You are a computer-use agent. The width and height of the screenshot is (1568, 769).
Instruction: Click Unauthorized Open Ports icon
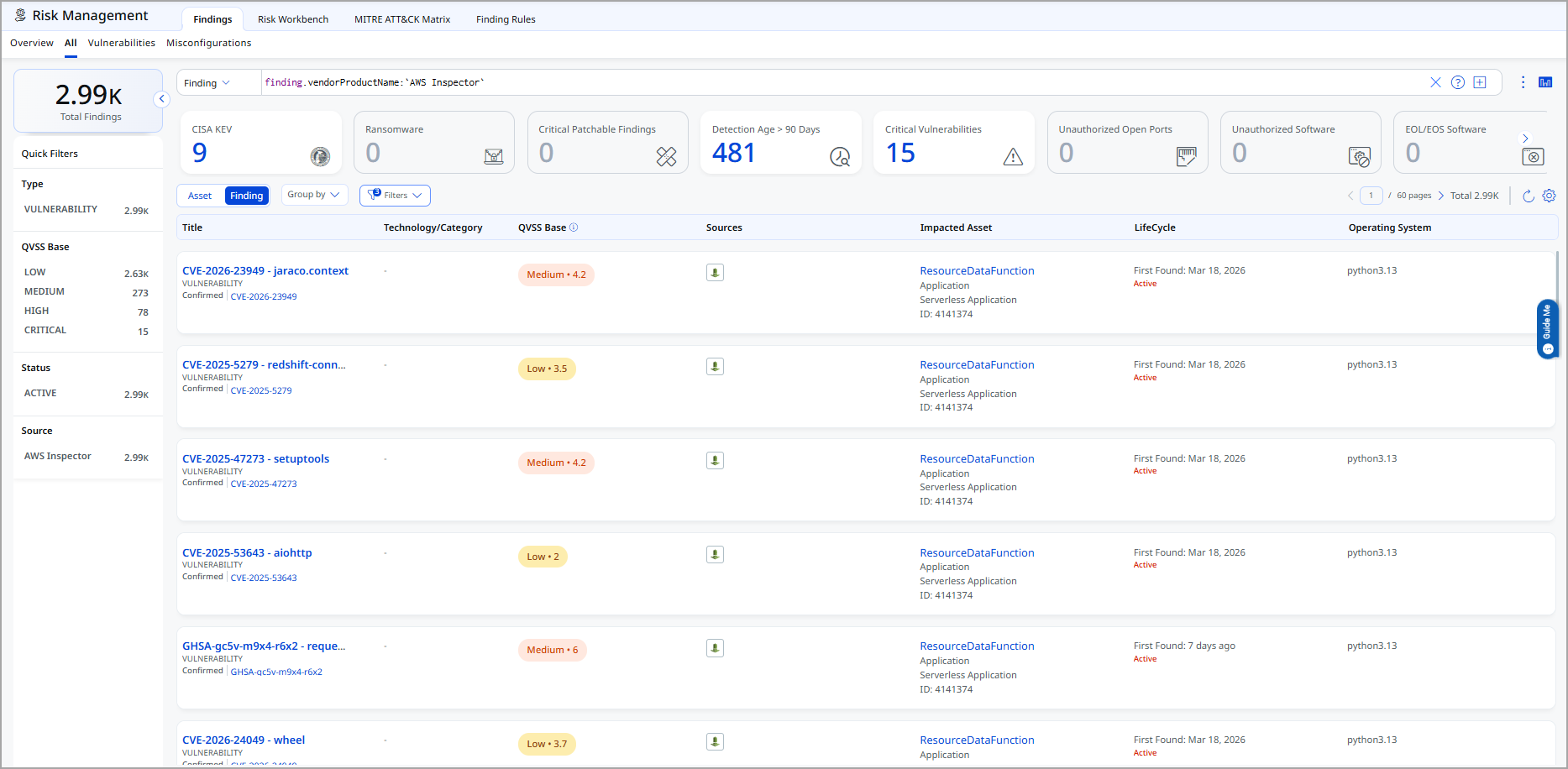(x=1186, y=156)
